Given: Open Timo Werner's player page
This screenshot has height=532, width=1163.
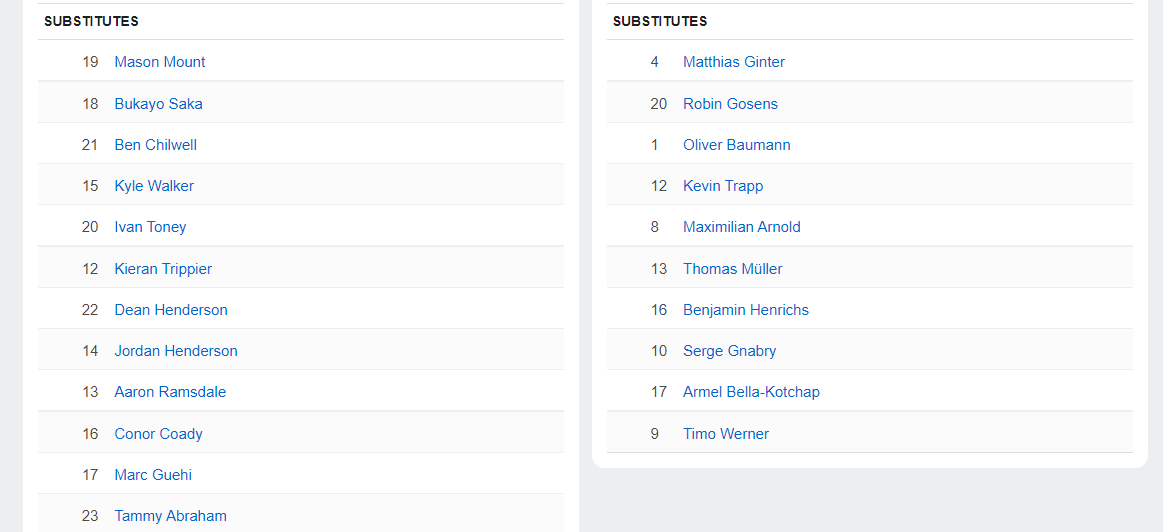Looking at the screenshot, I should tap(726, 434).
